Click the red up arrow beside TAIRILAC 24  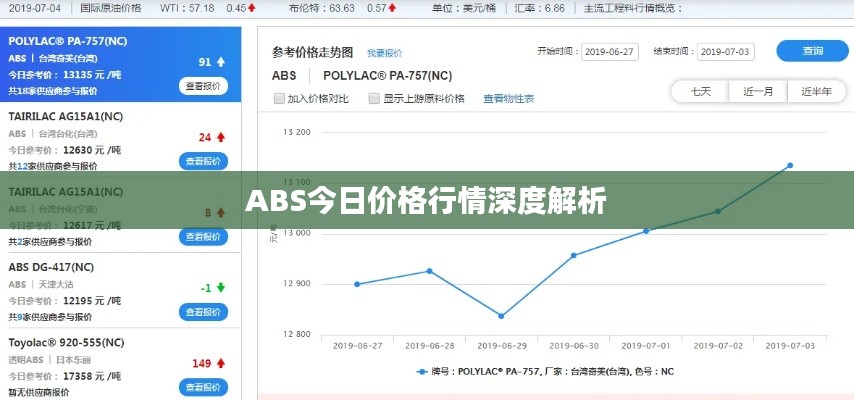click(220, 137)
